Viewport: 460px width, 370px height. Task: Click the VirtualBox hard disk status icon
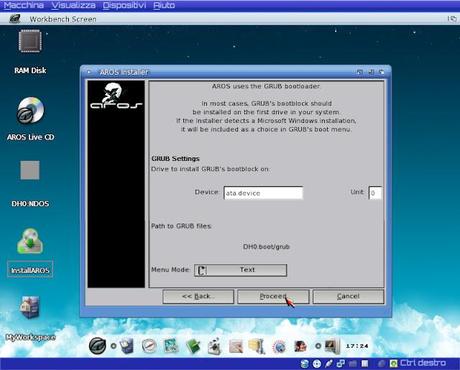click(304, 363)
